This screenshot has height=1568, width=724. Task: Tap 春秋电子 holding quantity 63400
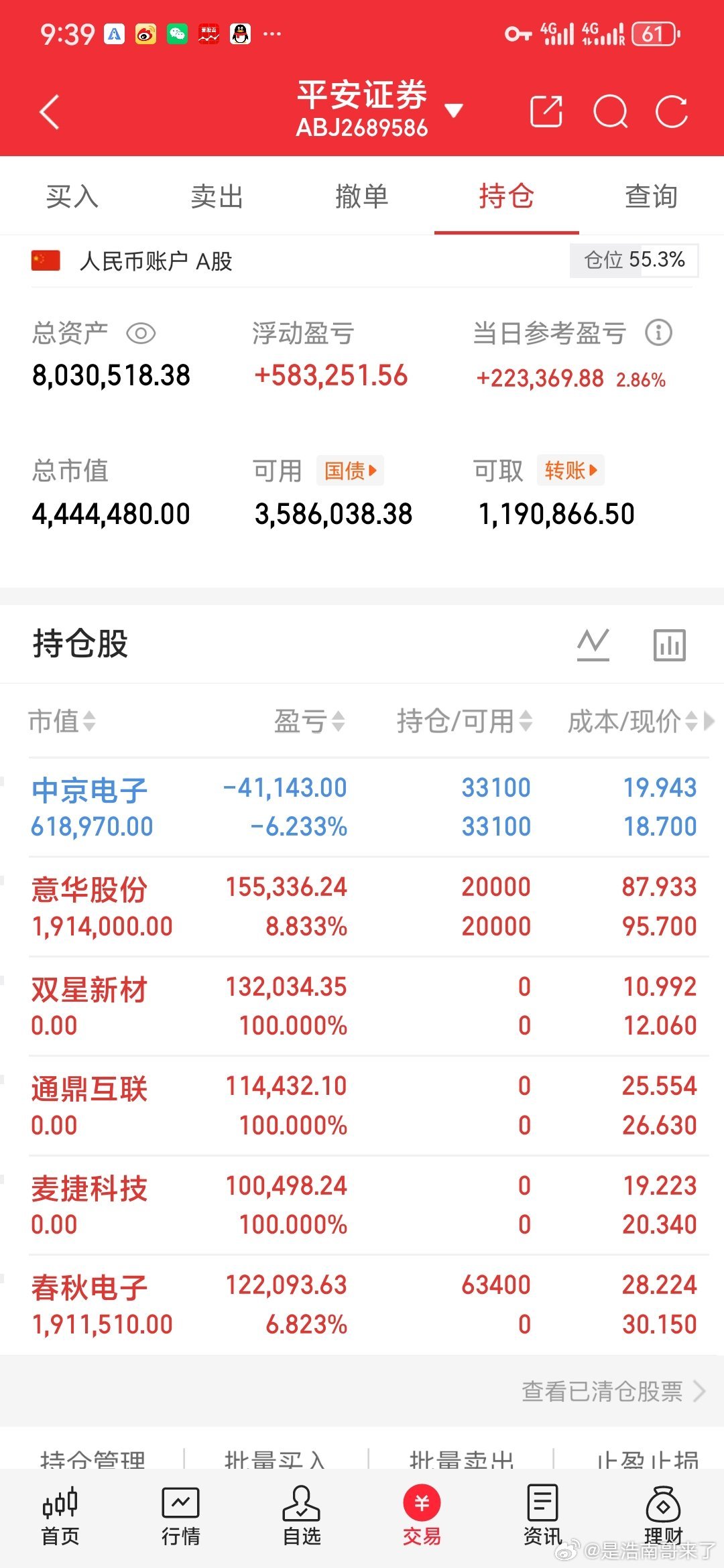pos(496,1285)
